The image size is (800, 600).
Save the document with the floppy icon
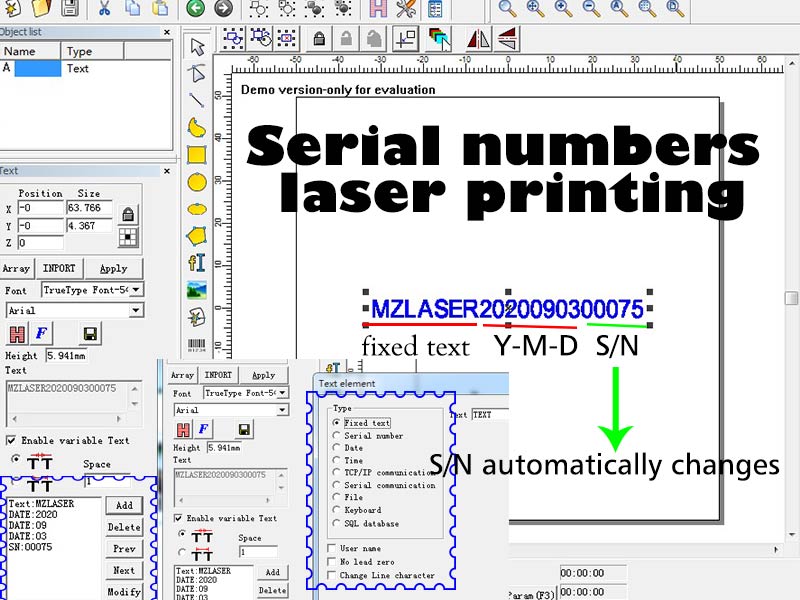click(x=70, y=8)
